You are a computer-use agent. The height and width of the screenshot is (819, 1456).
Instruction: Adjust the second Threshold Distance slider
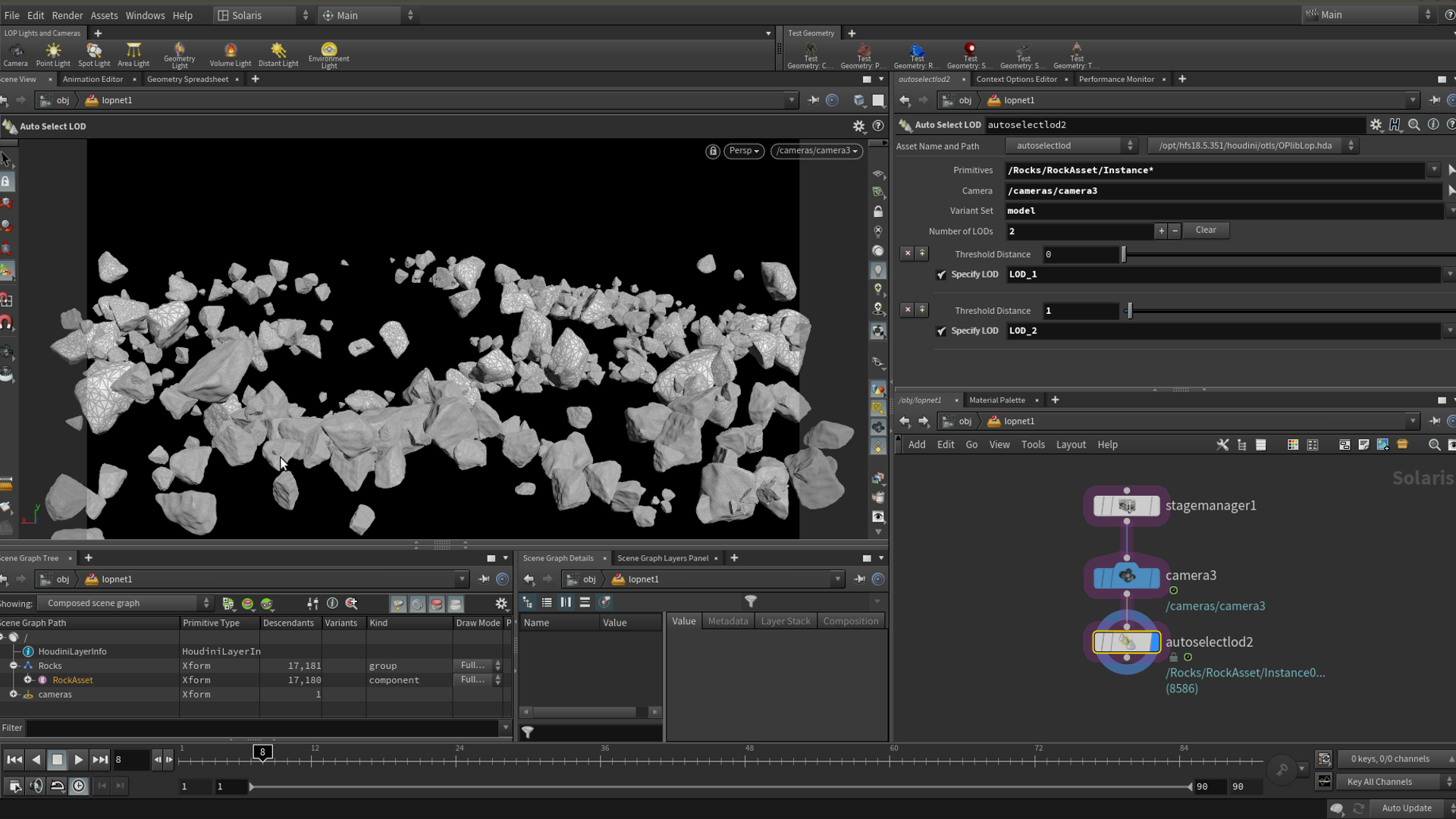[x=1130, y=311]
